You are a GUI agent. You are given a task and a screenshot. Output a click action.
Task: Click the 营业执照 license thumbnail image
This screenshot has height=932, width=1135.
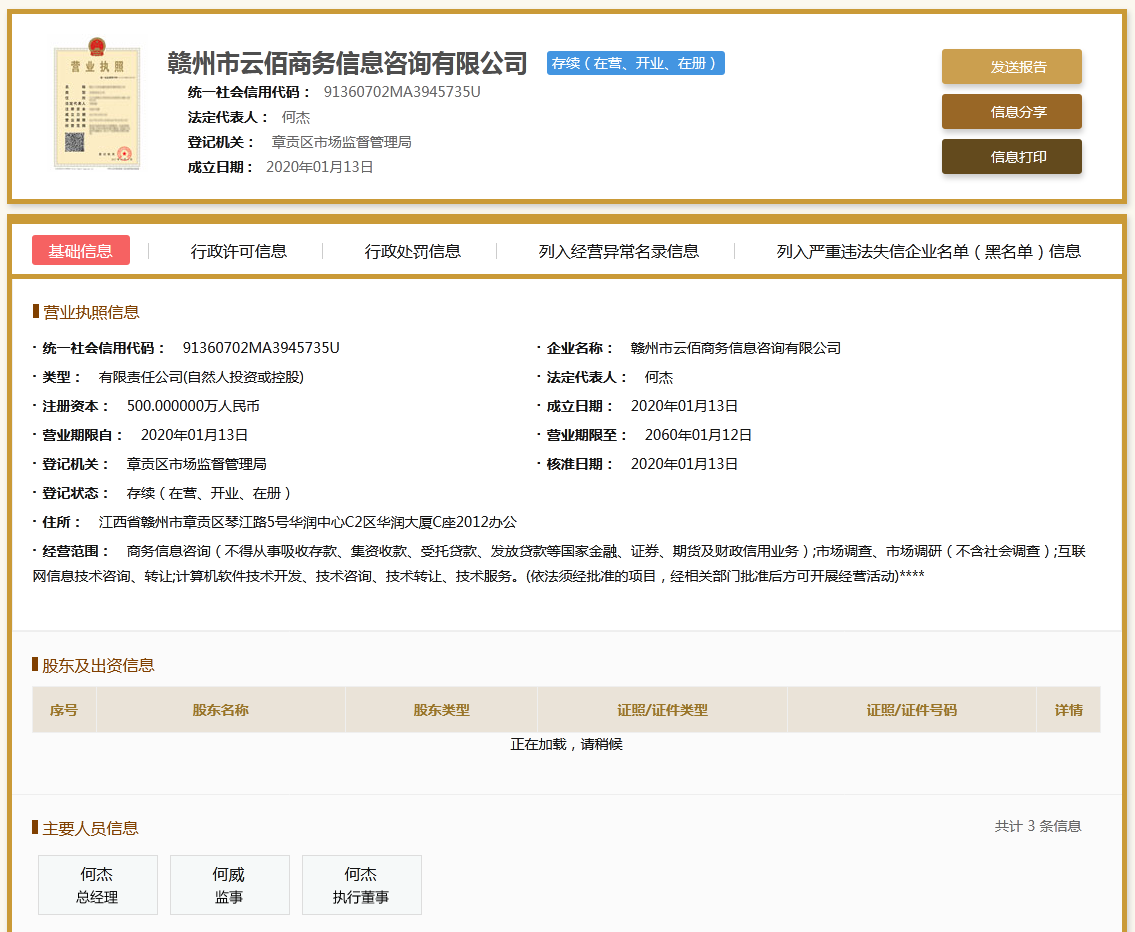tap(96, 104)
